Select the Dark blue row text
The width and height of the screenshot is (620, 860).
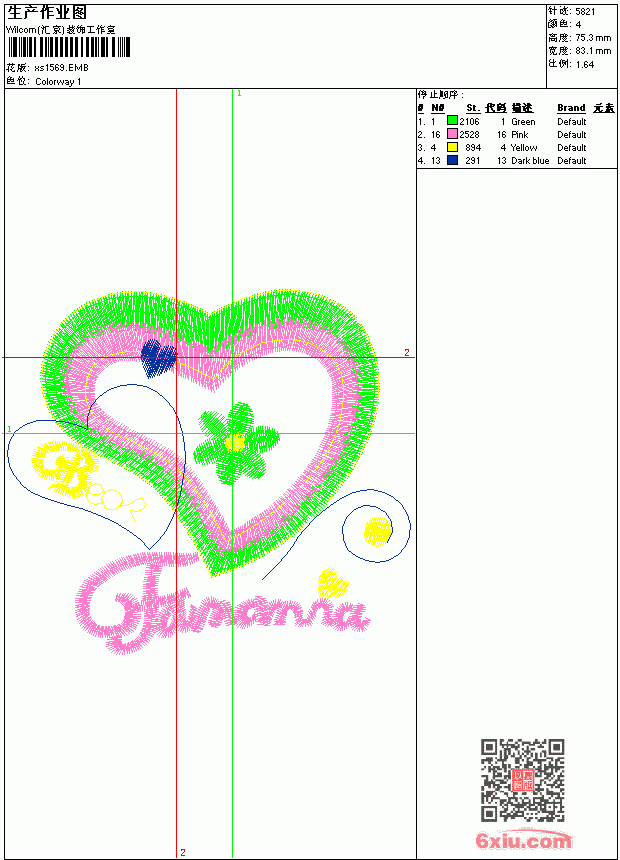pyautogui.click(x=530, y=161)
